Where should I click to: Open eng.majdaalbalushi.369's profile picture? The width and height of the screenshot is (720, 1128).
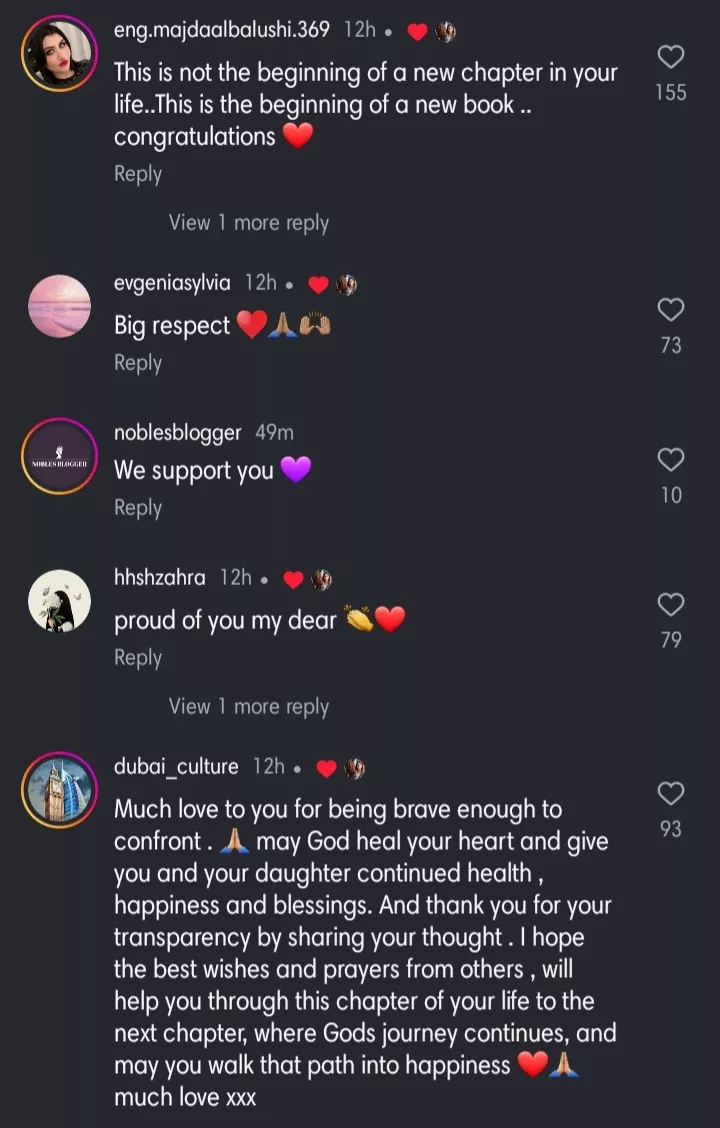pos(60,54)
